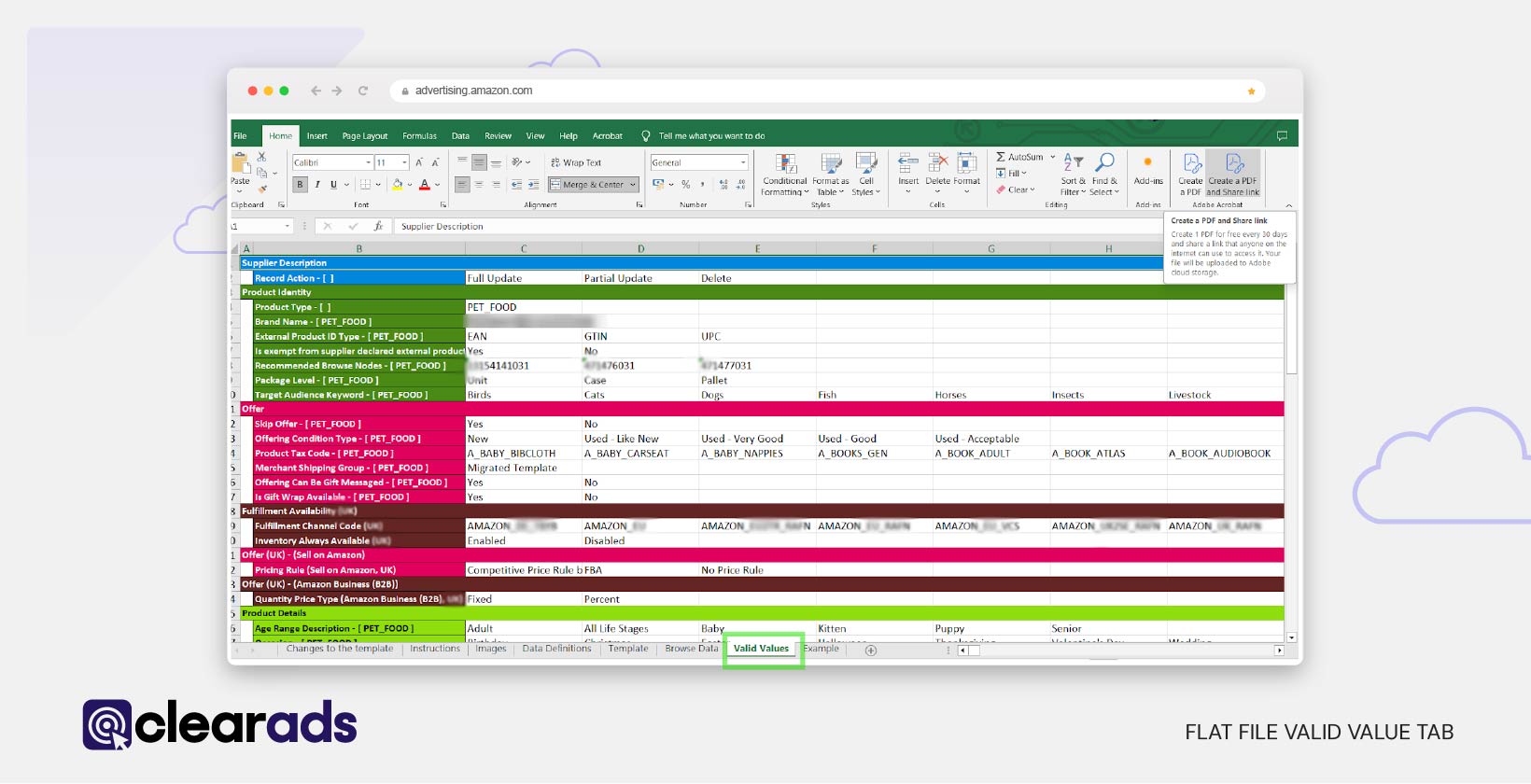
Task: Cancel formula entry with X icon
Action: point(328,226)
